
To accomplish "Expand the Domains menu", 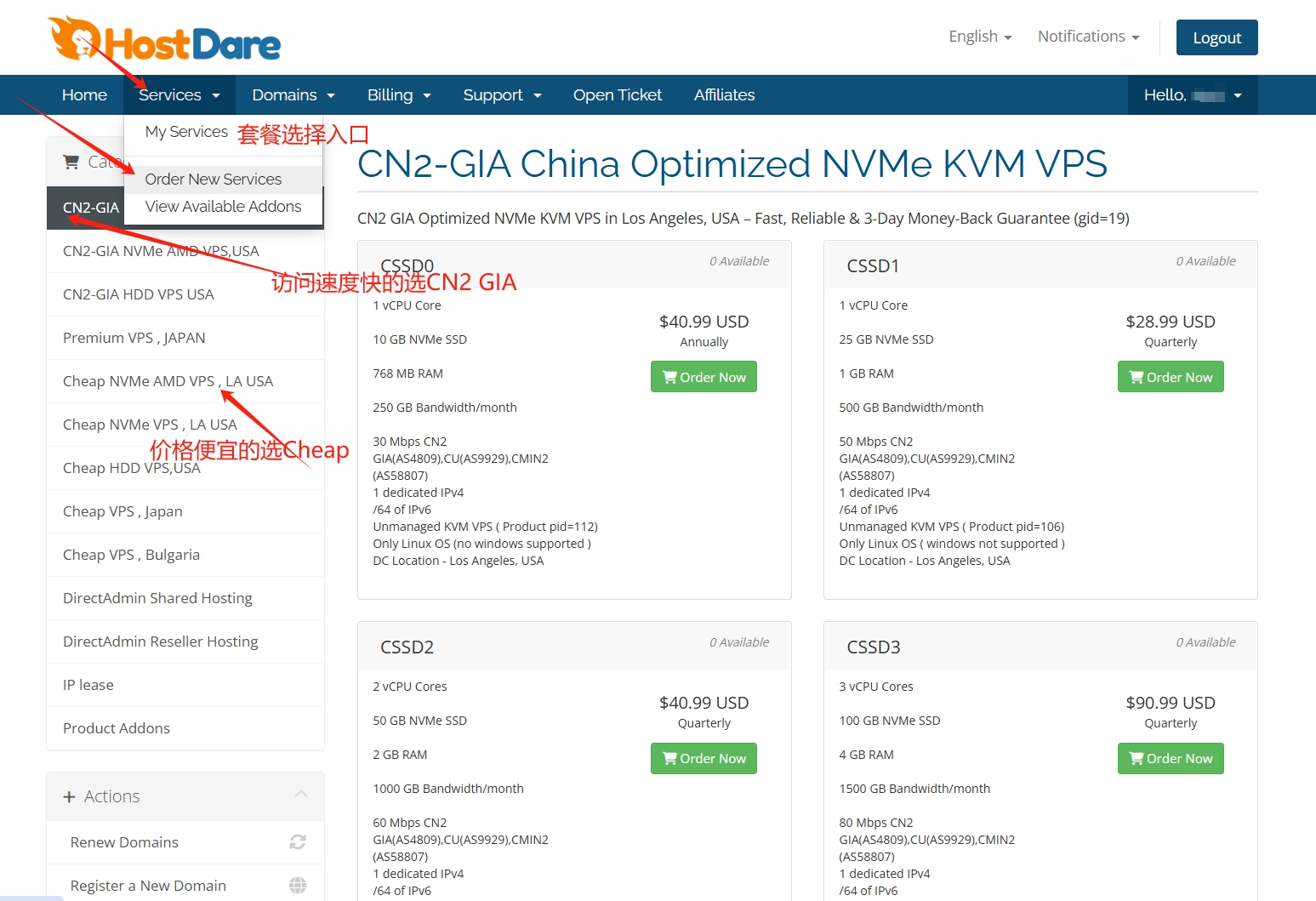I will pyautogui.click(x=293, y=95).
